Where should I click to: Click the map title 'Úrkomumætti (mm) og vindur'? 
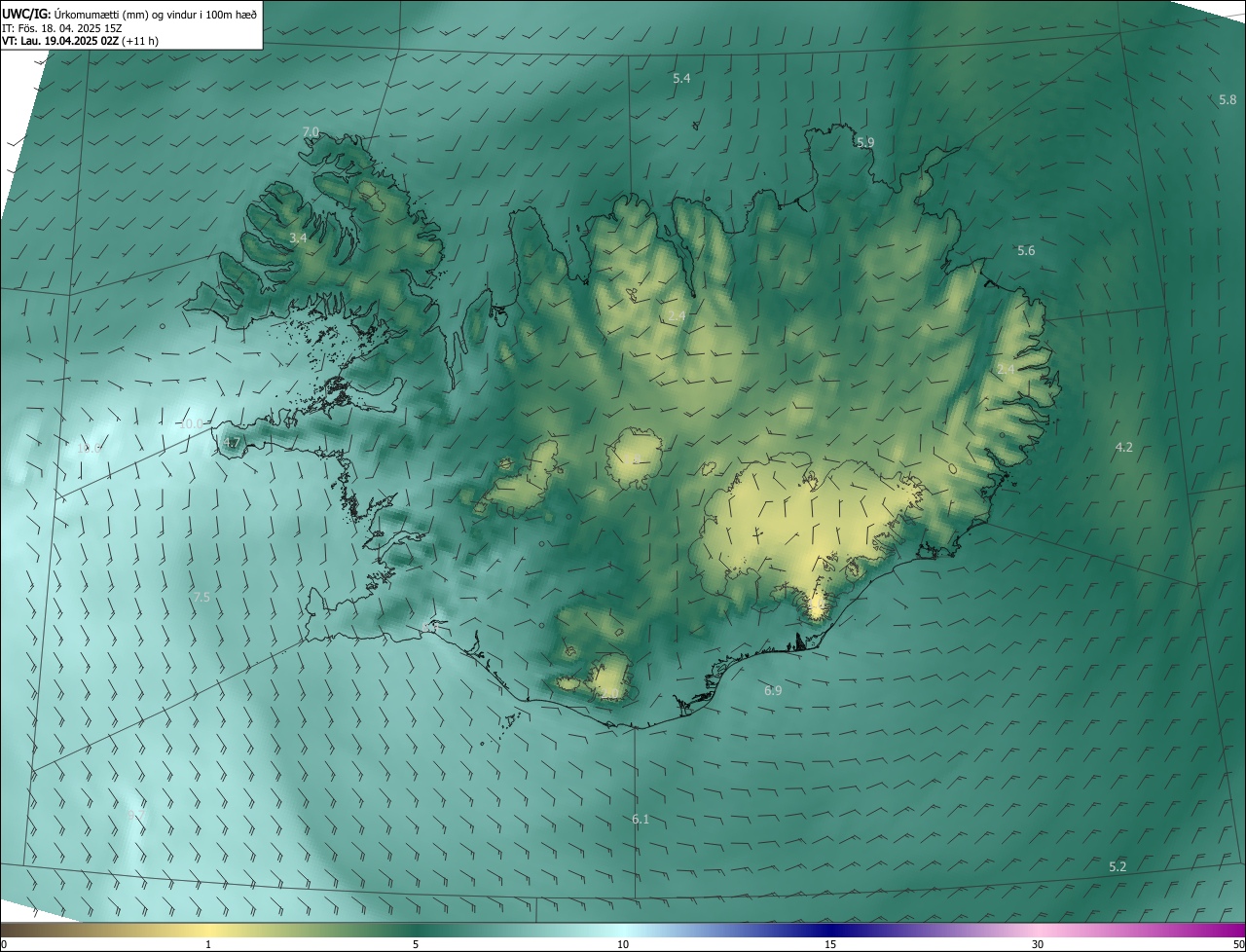tap(125, 13)
